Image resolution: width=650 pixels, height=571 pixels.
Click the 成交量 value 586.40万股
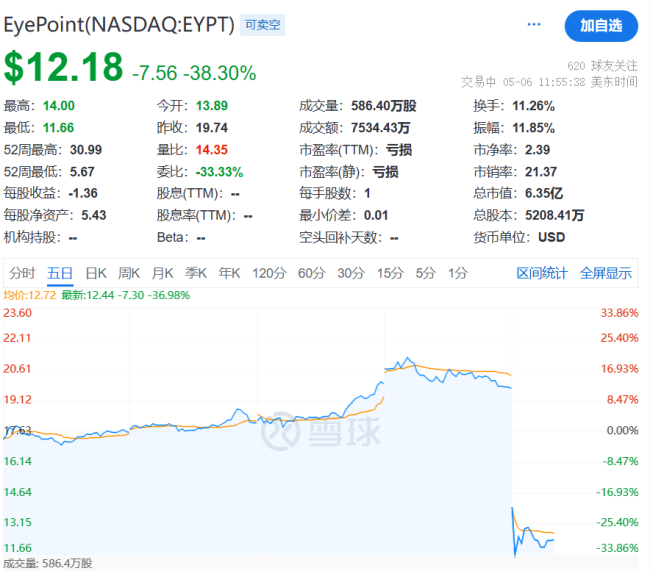tap(383, 106)
